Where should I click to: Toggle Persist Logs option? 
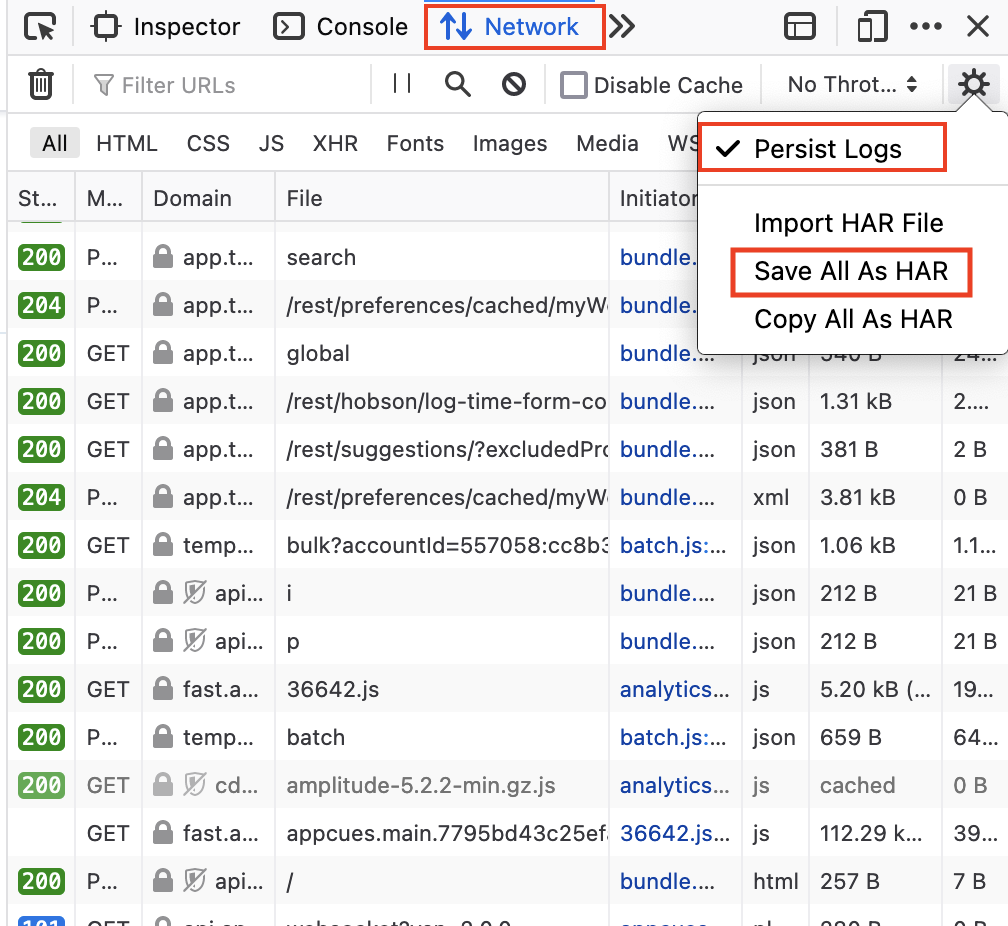pos(827,149)
